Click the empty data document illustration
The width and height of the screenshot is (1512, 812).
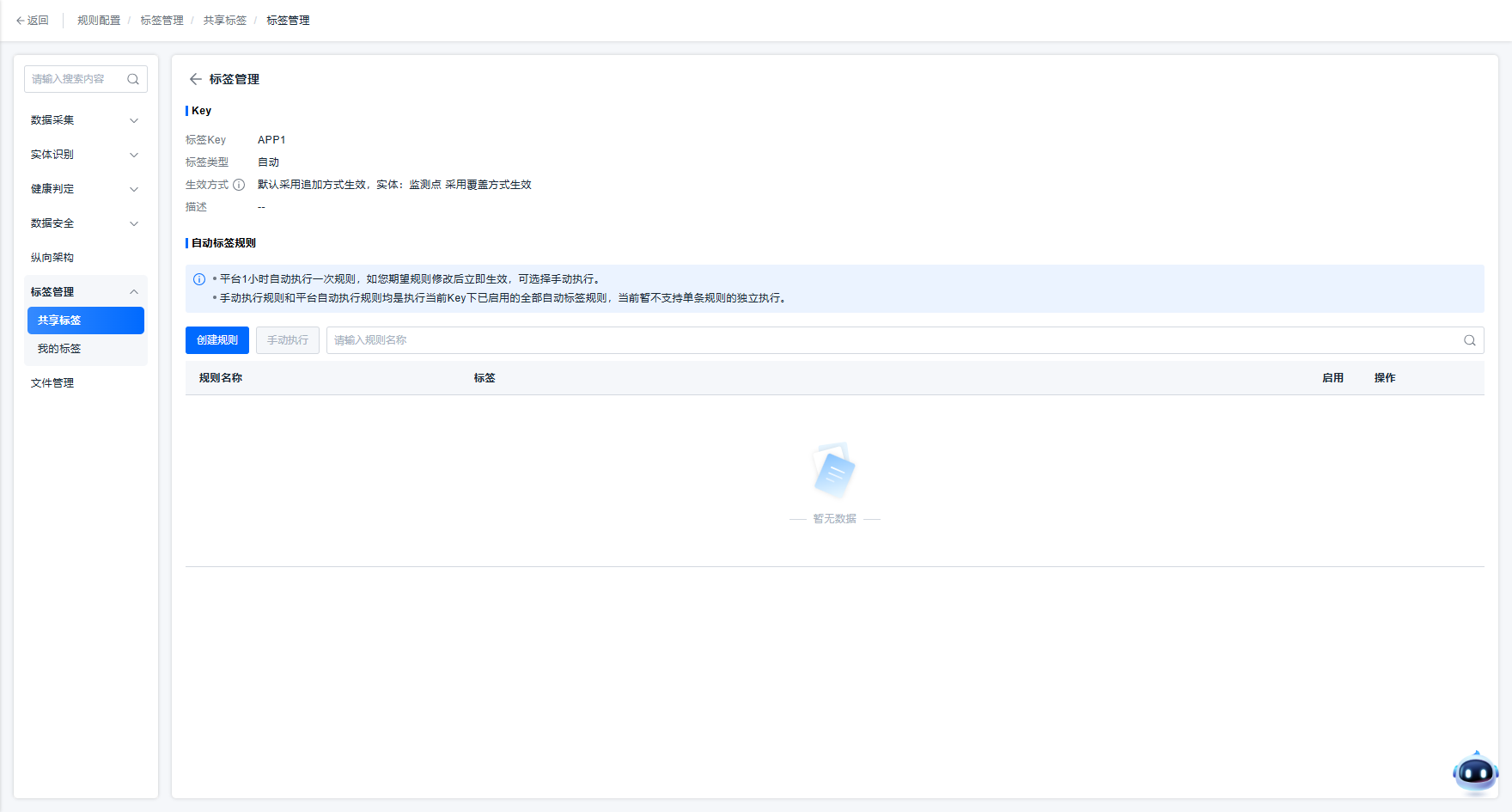pos(833,471)
